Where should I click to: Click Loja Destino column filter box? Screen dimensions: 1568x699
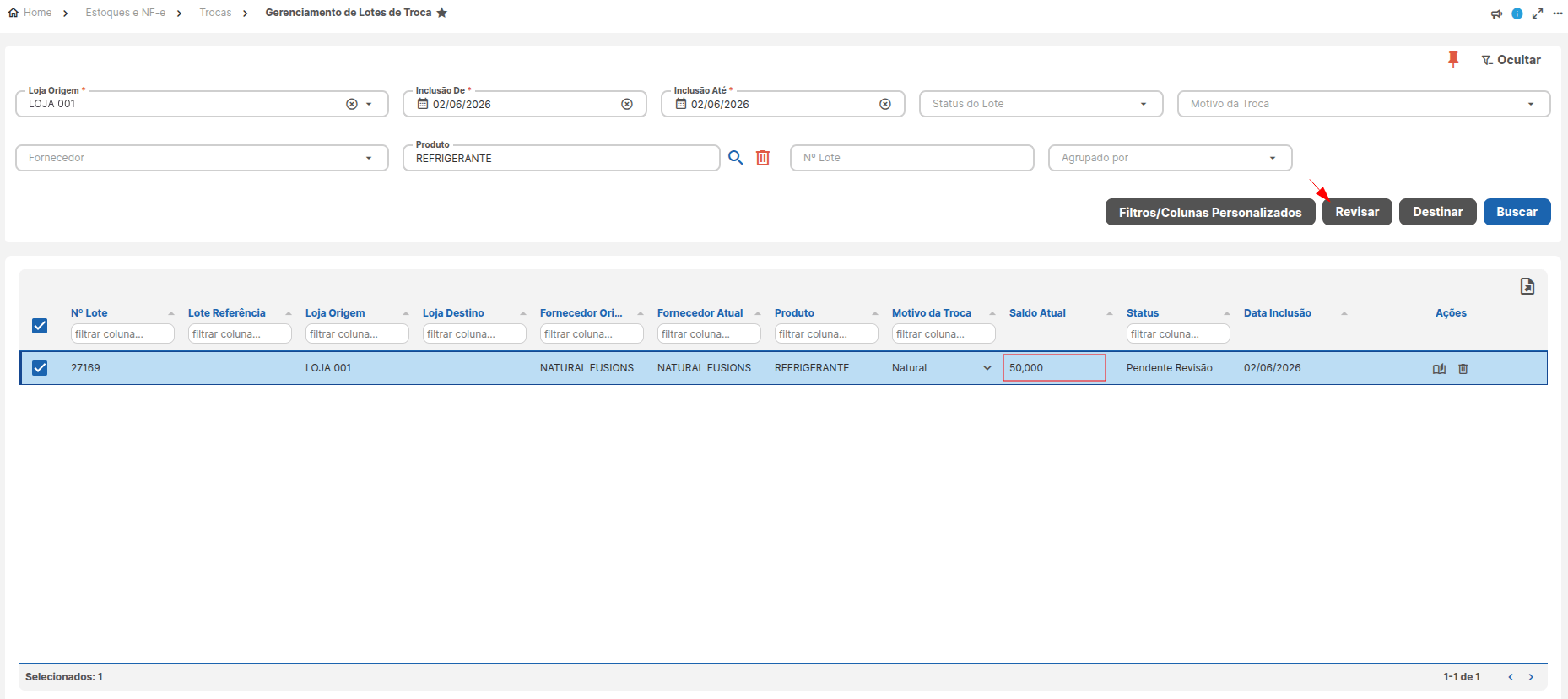(474, 334)
